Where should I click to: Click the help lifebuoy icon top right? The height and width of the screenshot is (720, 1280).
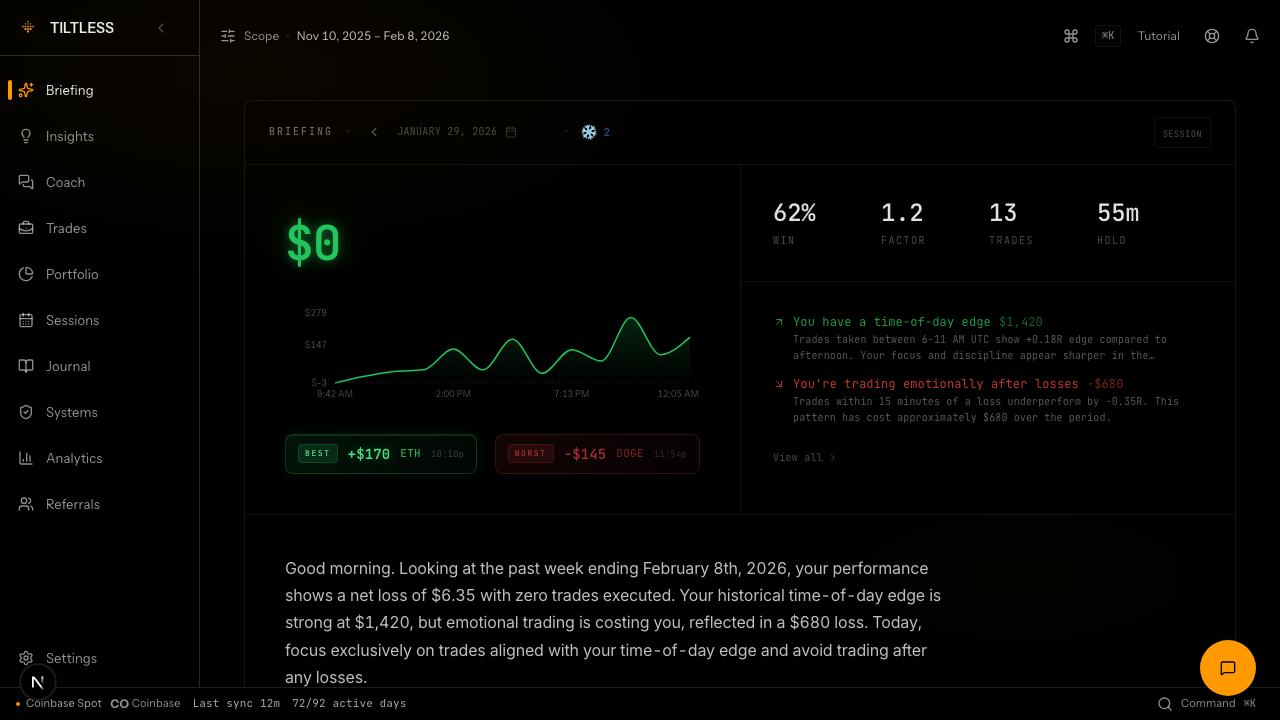point(1211,36)
